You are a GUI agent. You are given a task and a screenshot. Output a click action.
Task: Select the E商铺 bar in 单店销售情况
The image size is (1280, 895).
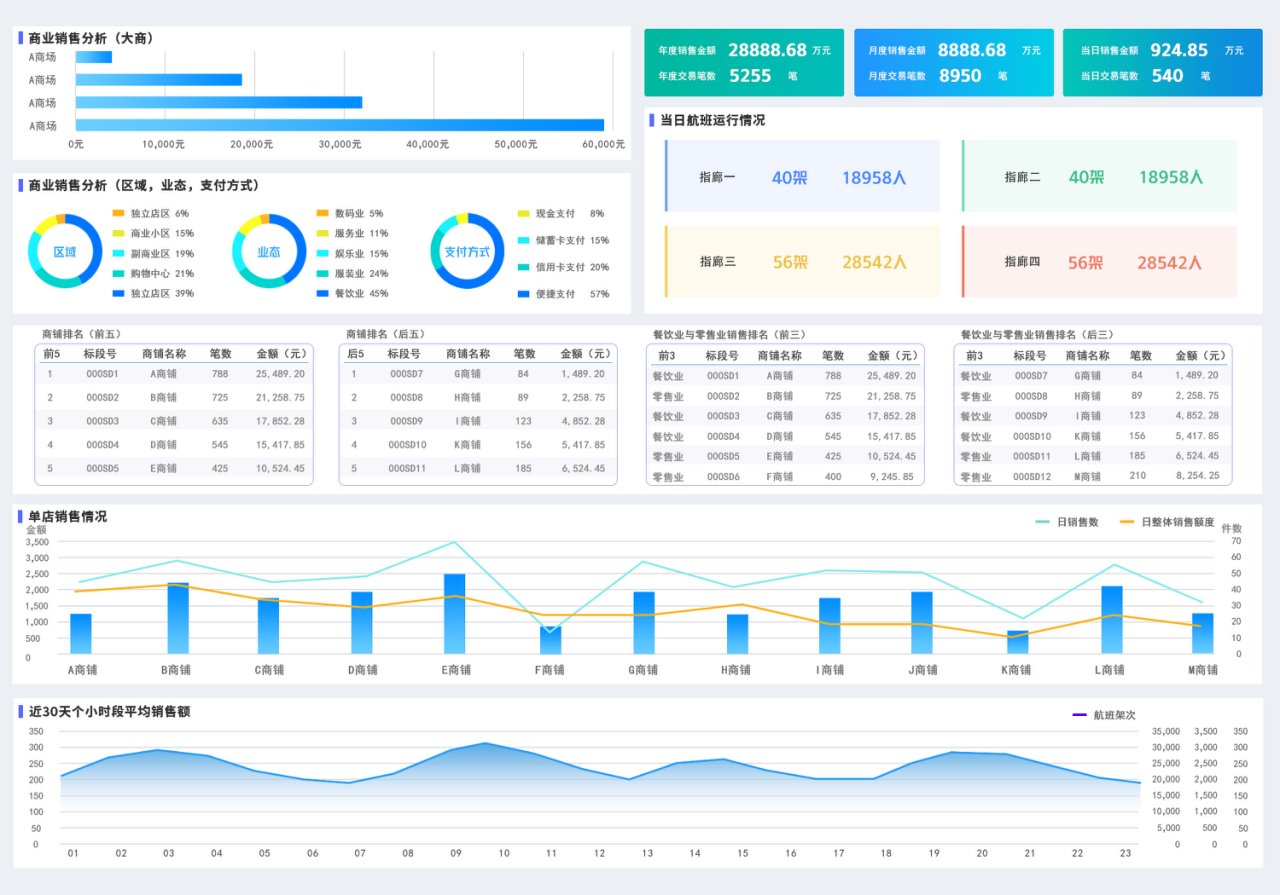[454, 613]
